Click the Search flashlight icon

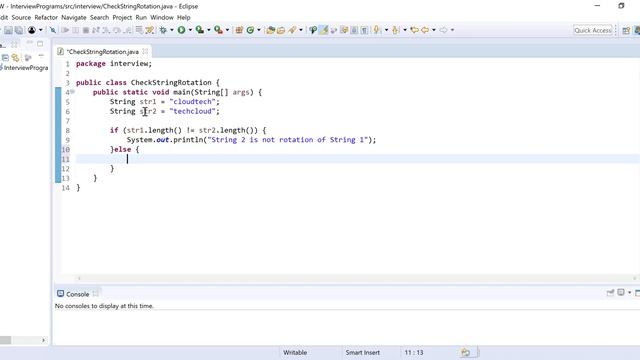click(x=292, y=30)
